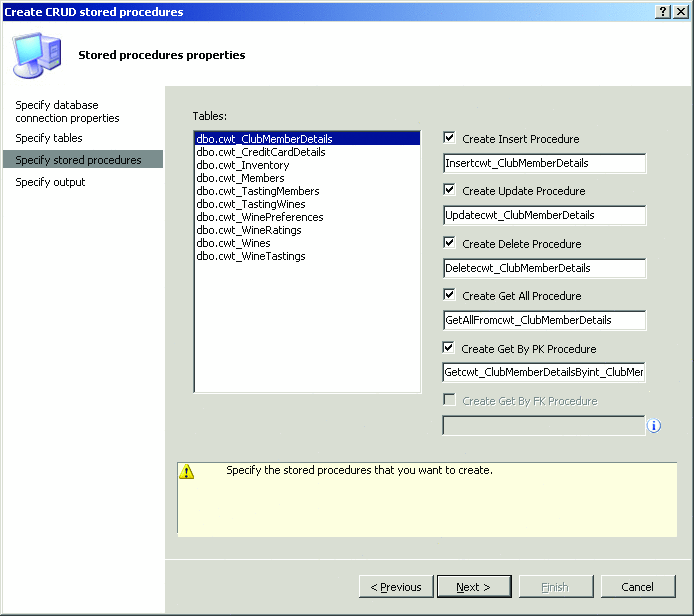Select dbo.cwt_Inventory table
Viewport: 694px width, 616px height.
(307, 165)
